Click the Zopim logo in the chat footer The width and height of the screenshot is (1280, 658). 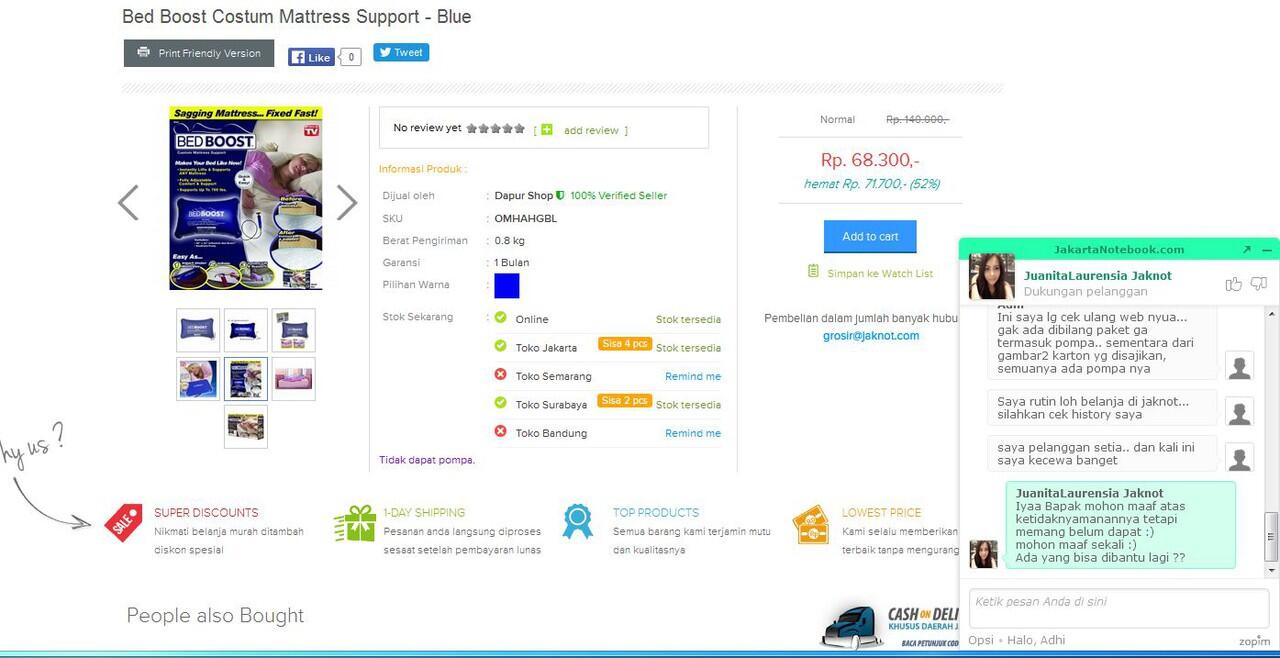(x=1254, y=641)
